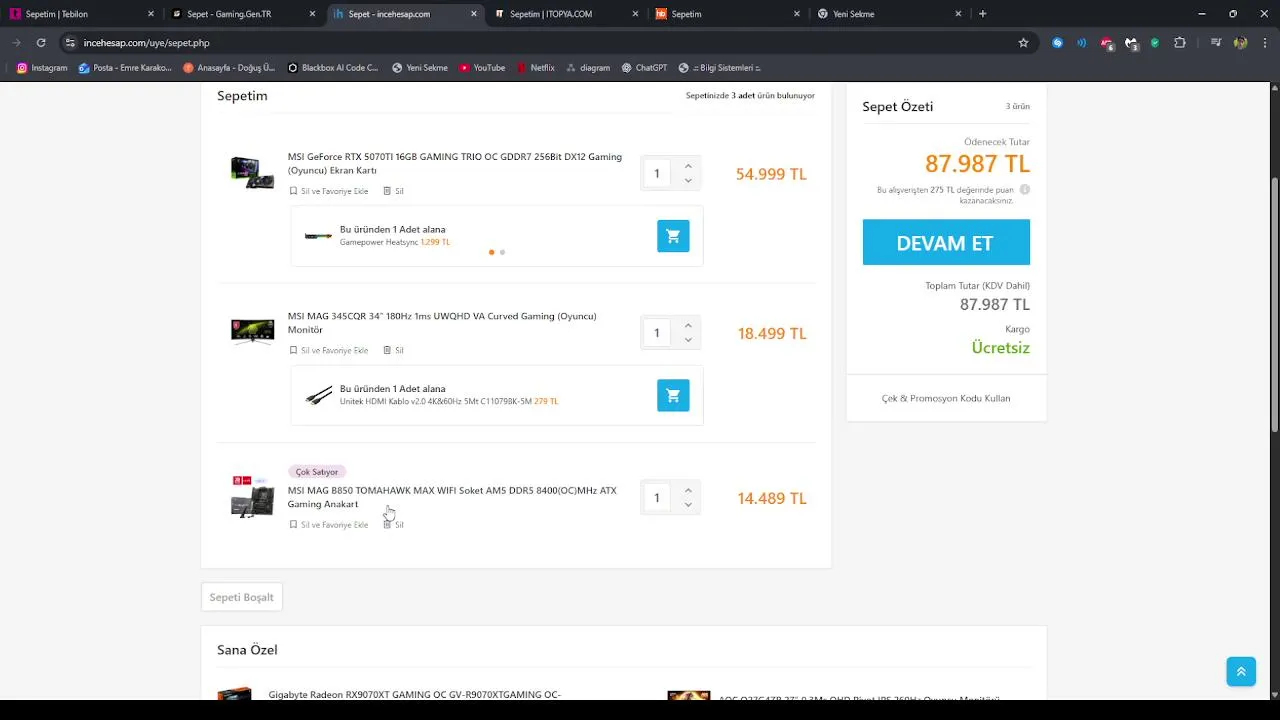Click Çek & Promosyon Kodu Kullan link

[946, 398]
